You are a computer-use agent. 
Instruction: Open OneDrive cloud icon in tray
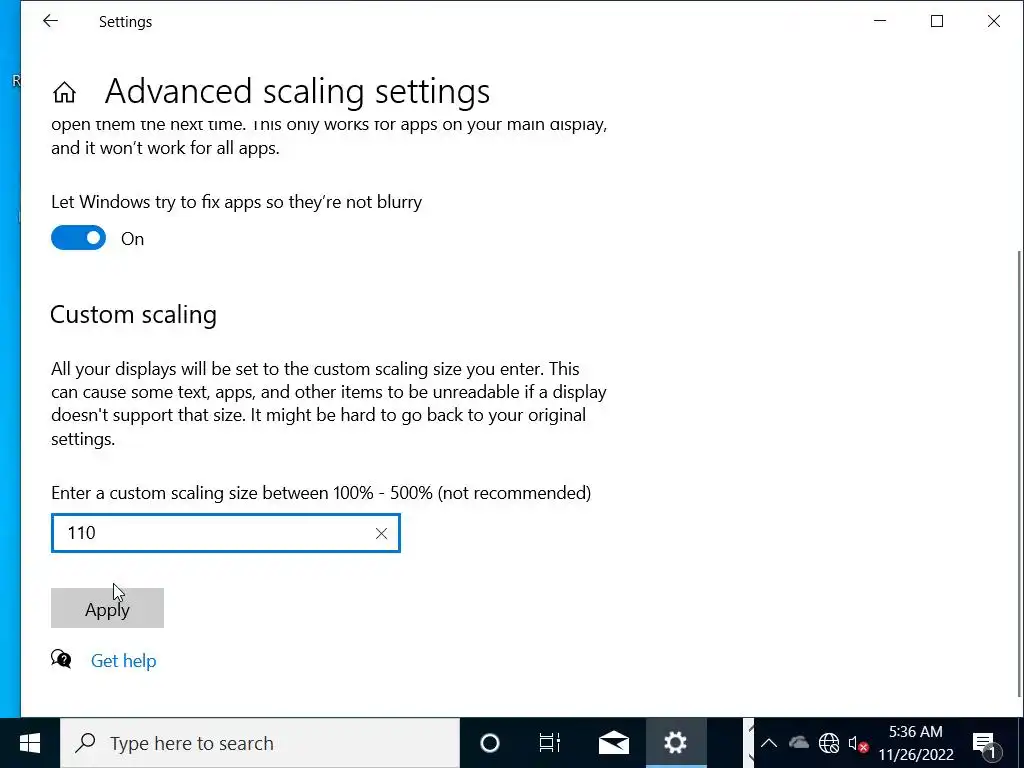point(799,743)
